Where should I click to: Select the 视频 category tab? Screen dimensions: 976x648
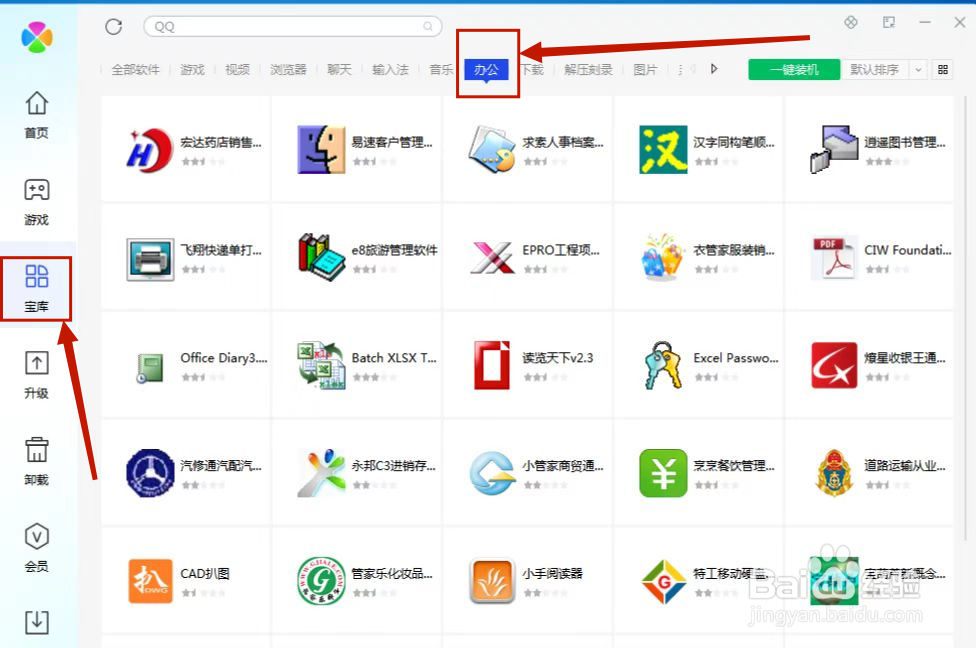(237, 70)
